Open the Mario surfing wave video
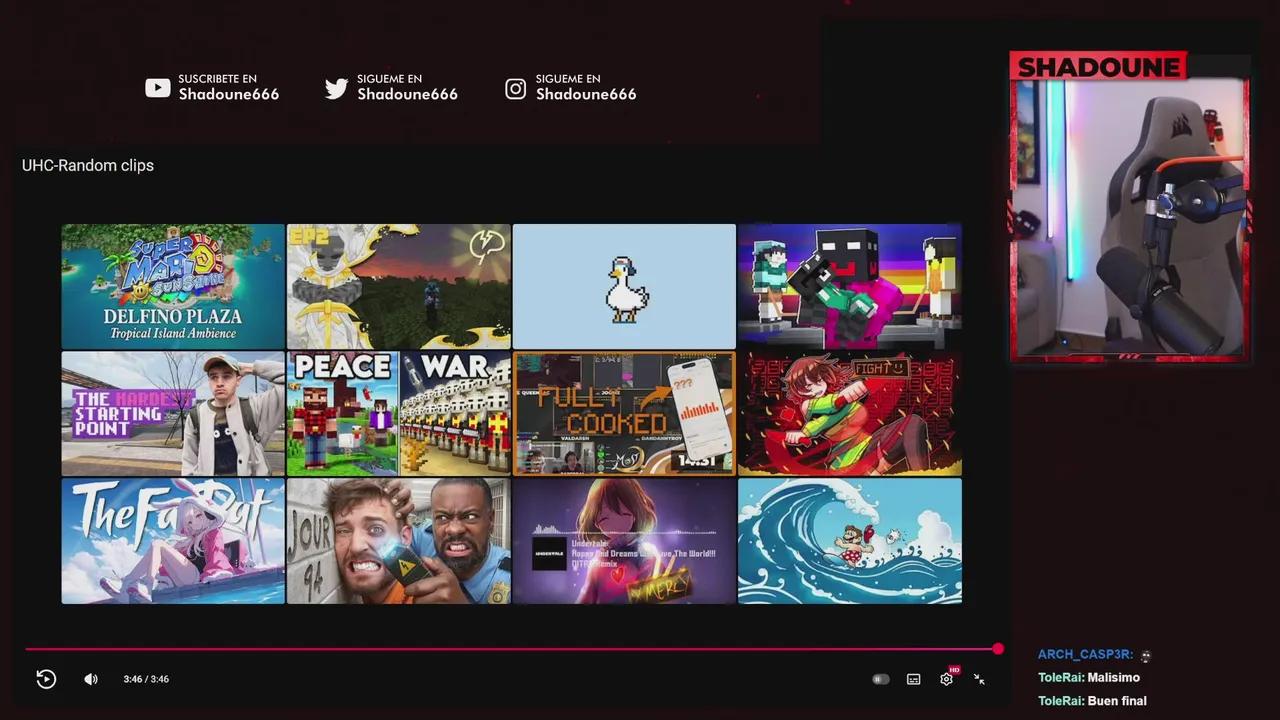The width and height of the screenshot is (1280, 720). (850, 541)
